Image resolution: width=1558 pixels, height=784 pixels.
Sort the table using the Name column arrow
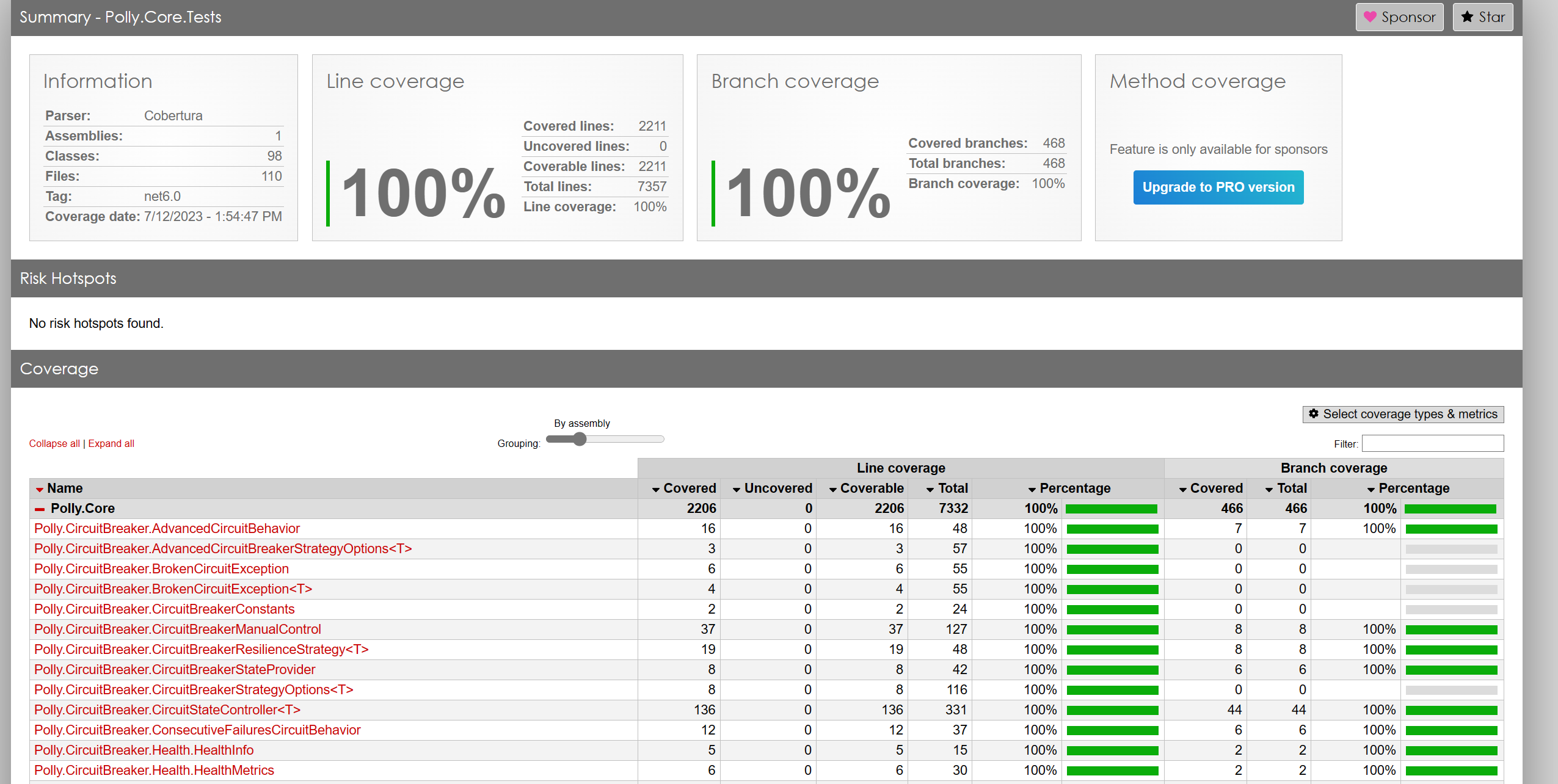(x=40, y=488)
